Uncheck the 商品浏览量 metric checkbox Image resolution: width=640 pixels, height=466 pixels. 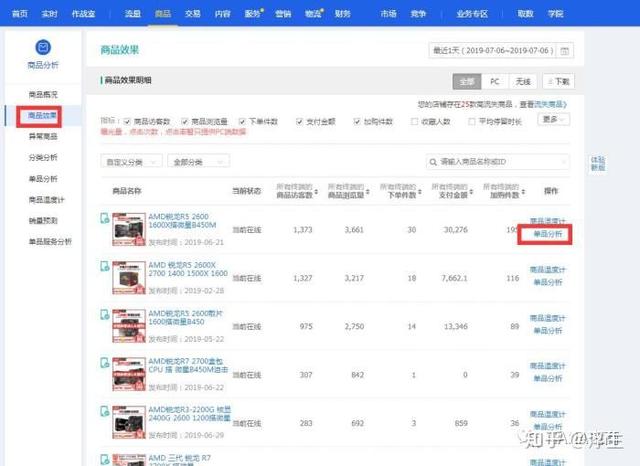click(x=184, y=122)
